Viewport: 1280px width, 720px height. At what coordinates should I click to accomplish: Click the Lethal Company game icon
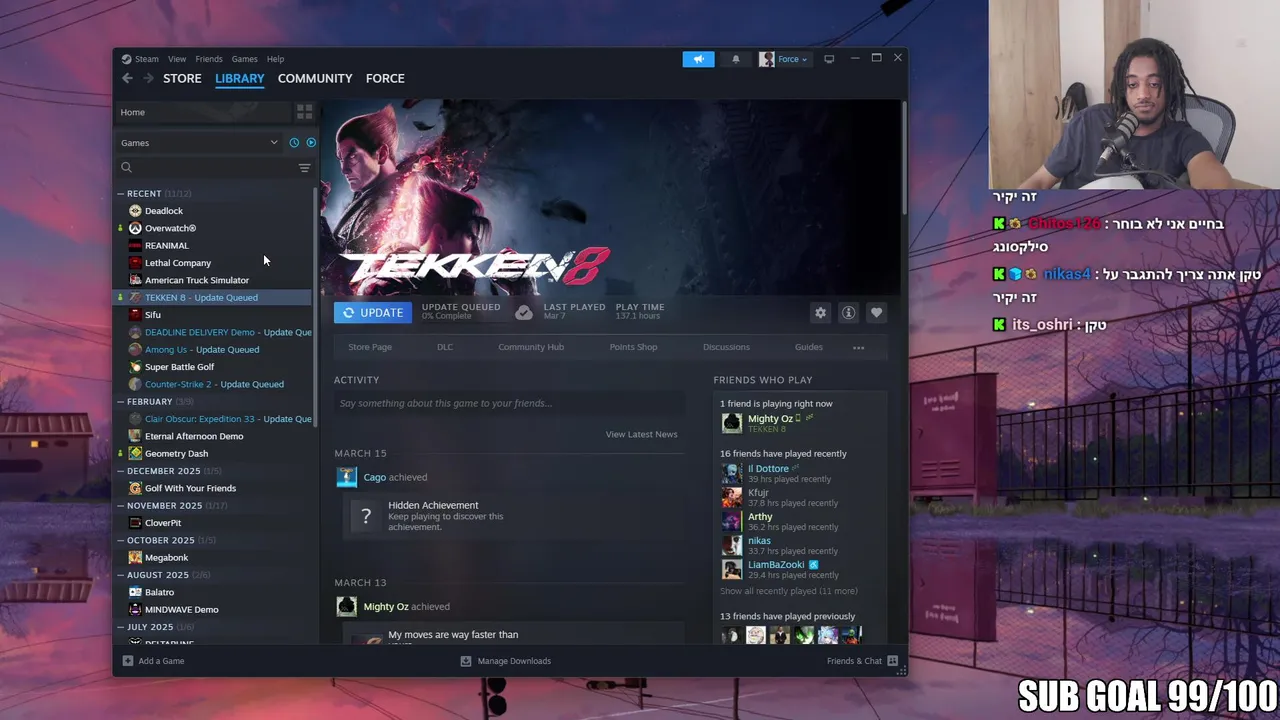tap(135, 263)
